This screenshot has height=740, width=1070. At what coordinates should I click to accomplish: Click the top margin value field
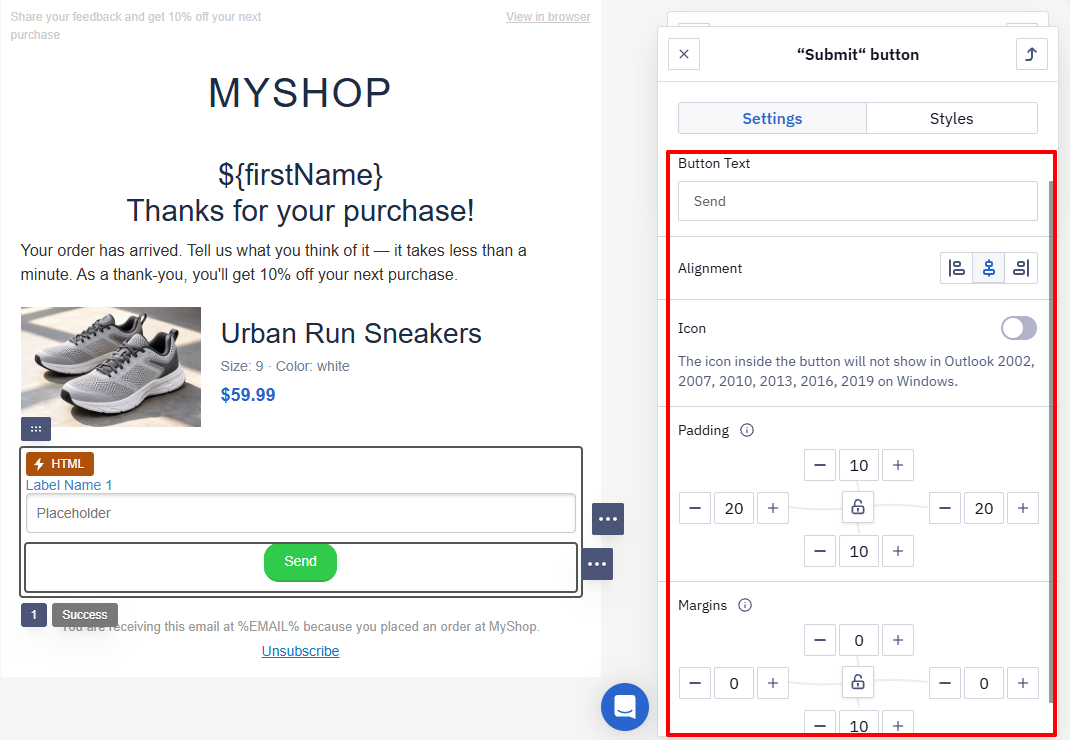[x=858, y=640]
